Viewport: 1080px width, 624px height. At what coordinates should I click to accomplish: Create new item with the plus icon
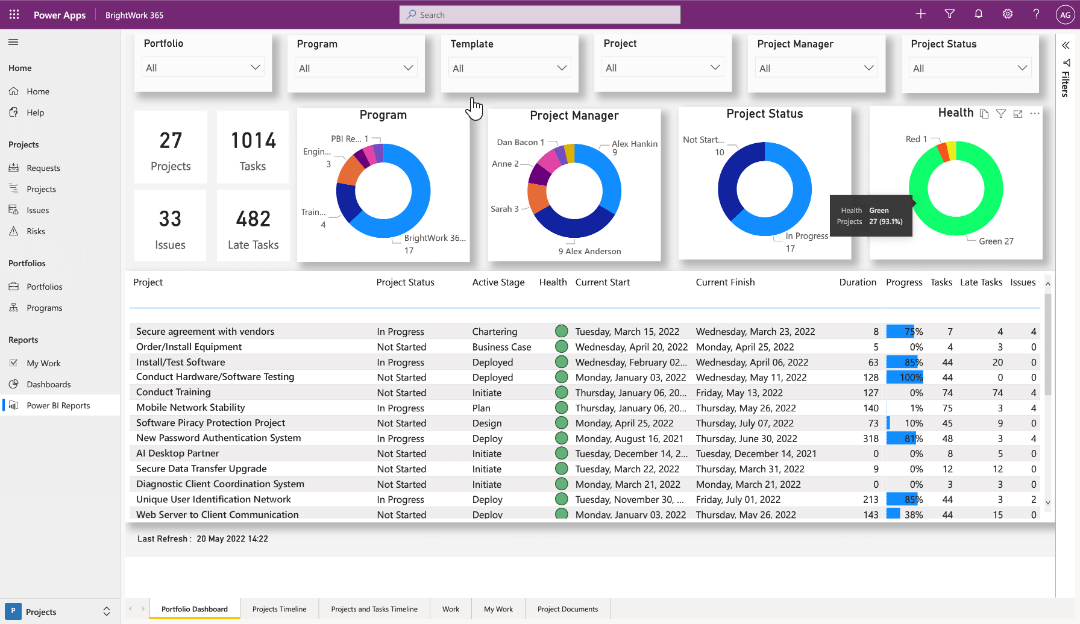920,14
